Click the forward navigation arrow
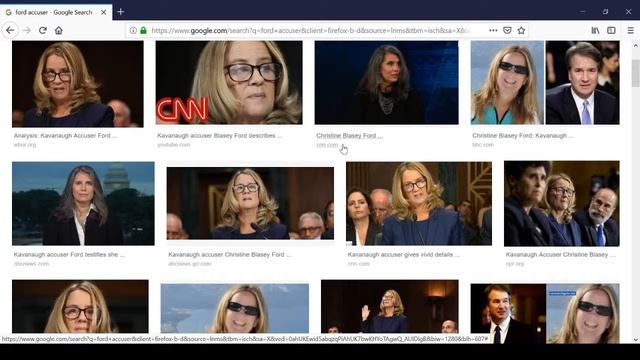The height and width of the screenshot is (360, 640). pyautogui.click(x=27, y=30)
